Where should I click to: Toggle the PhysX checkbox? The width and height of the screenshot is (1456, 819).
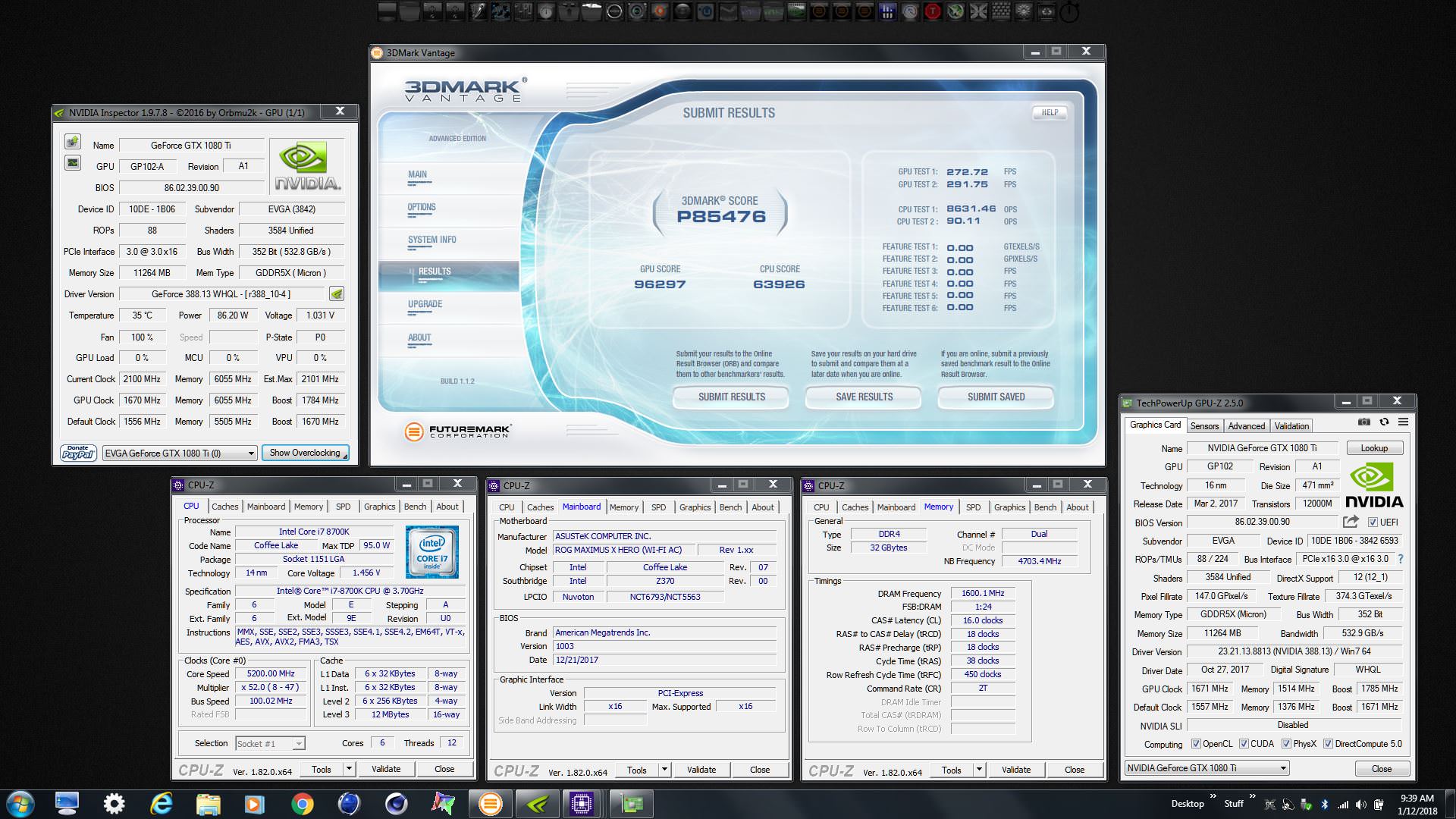(x=1286, y=744)
